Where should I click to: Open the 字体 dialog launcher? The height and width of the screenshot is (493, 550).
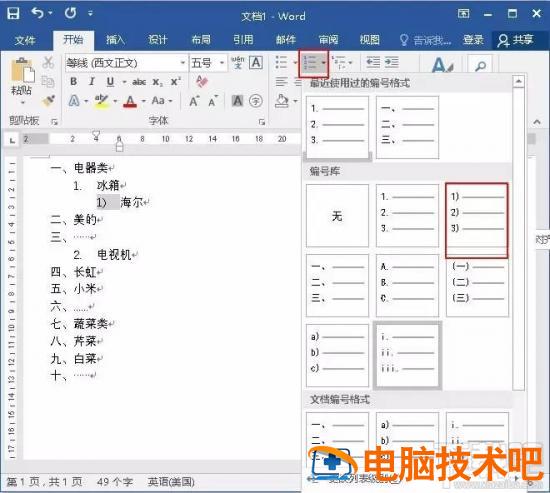click(x=262, y=122)
